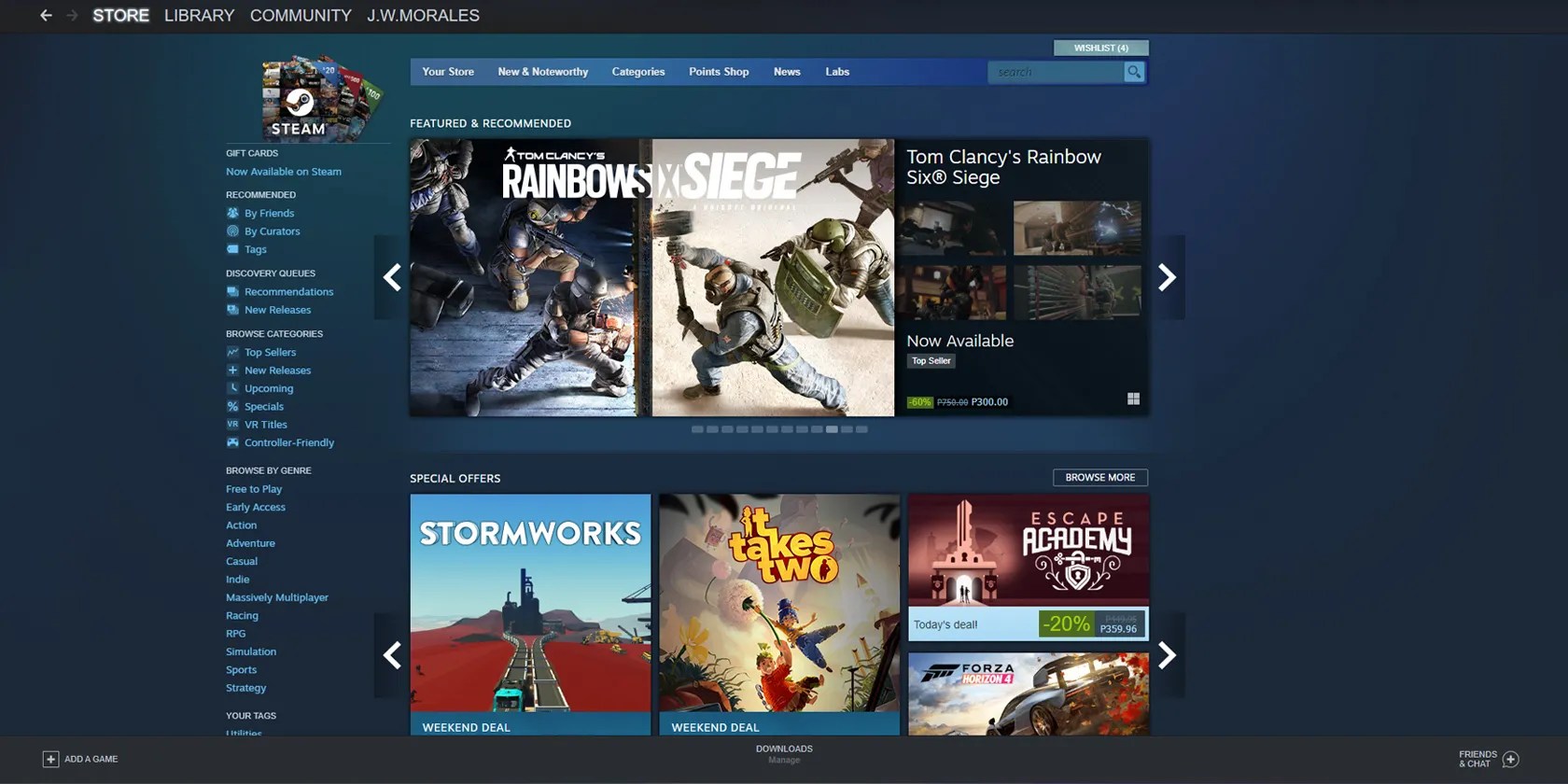
Task: Open the Stormworks weekend deal
Action: (x=530, y=614)
